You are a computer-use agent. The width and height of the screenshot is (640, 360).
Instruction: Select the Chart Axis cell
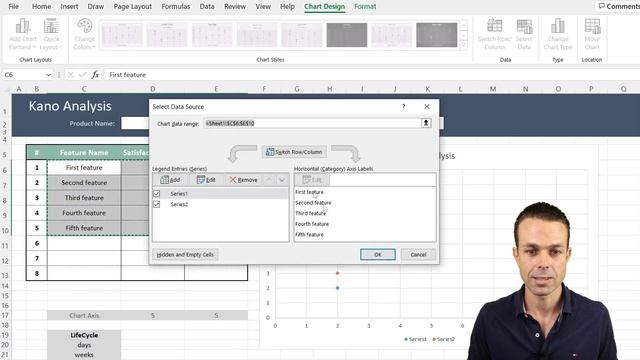click(84, 315)
